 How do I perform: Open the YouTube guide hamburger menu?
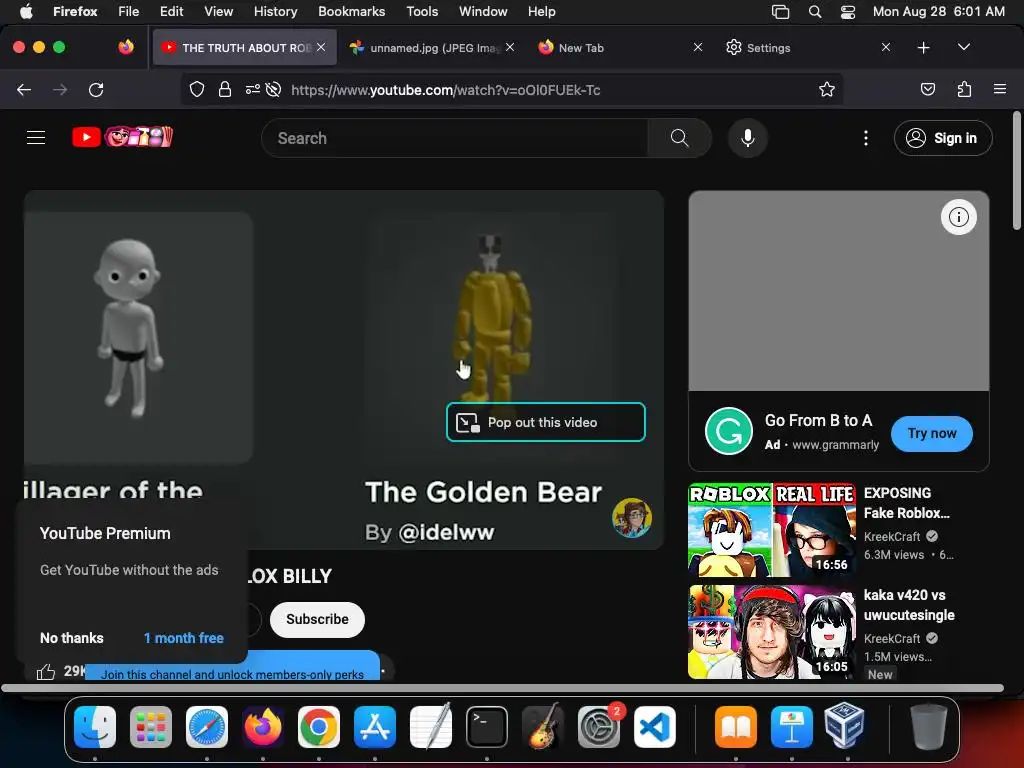[36, 138]
